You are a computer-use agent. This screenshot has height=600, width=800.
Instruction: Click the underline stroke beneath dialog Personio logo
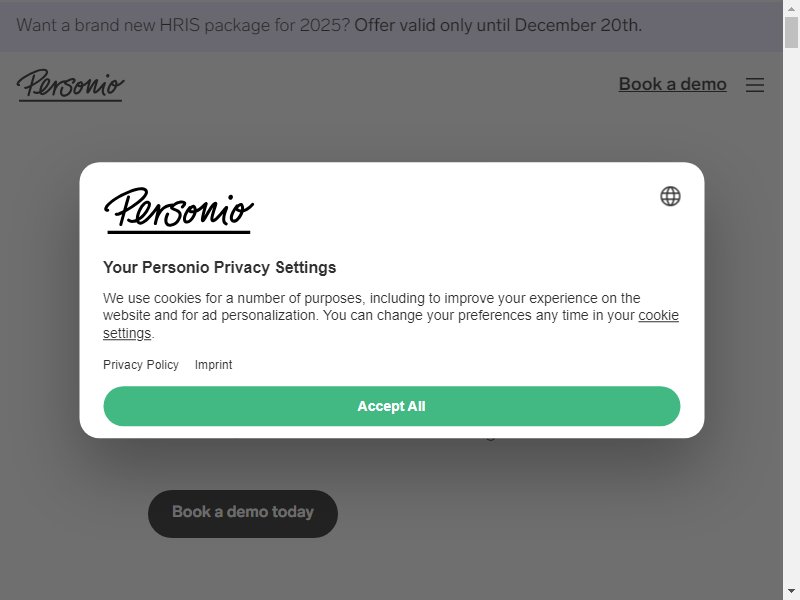[179, 232]
